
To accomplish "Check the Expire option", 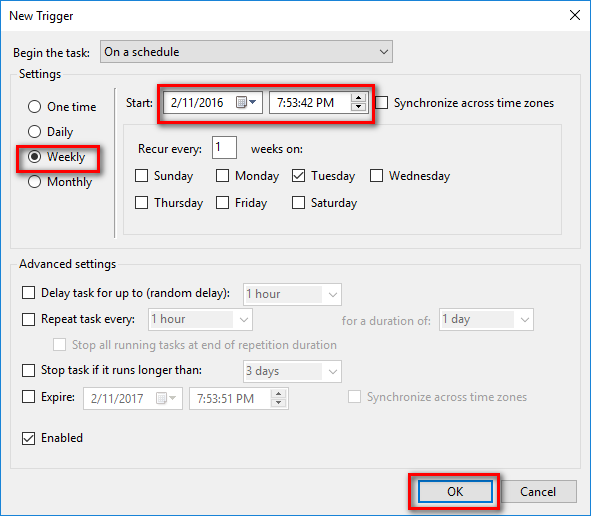I will tap(28, 397).
